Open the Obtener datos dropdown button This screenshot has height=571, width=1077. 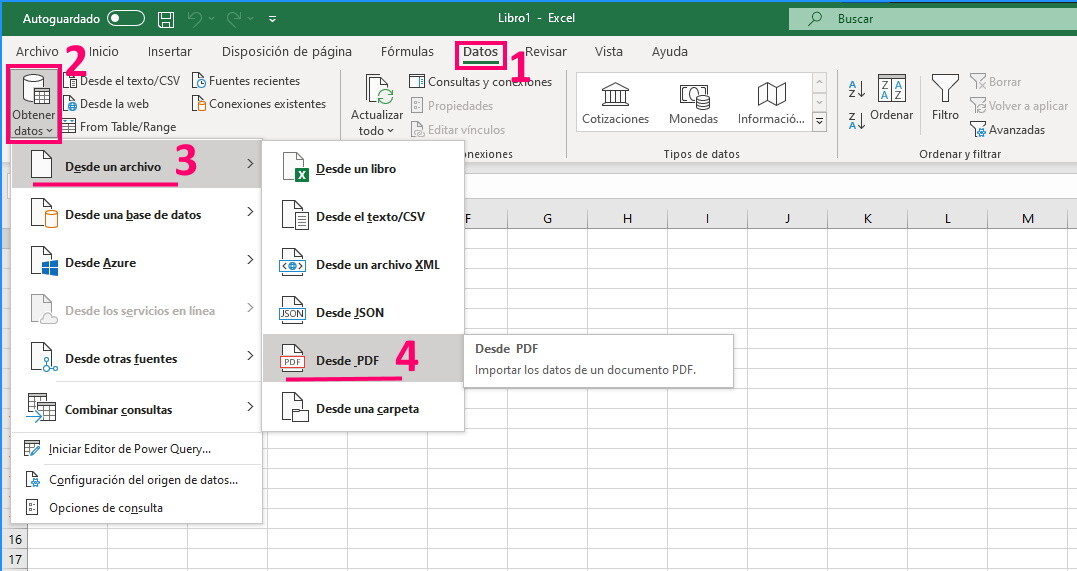pos(34,104)
